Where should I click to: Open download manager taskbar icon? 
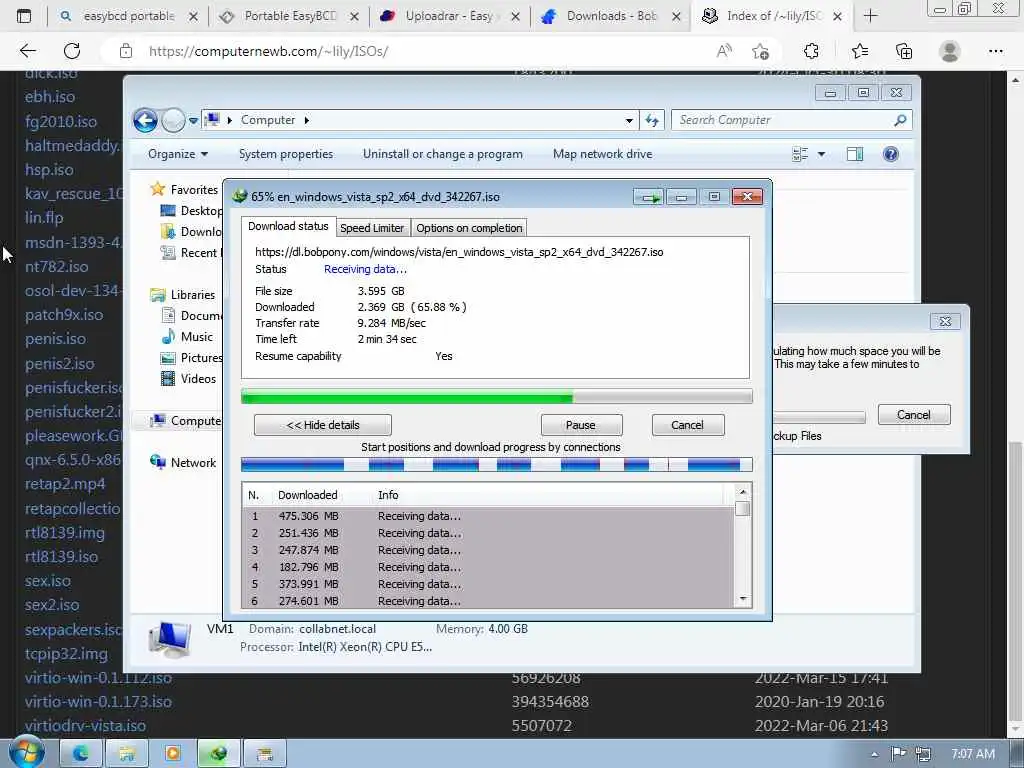(x=219, y=754)
